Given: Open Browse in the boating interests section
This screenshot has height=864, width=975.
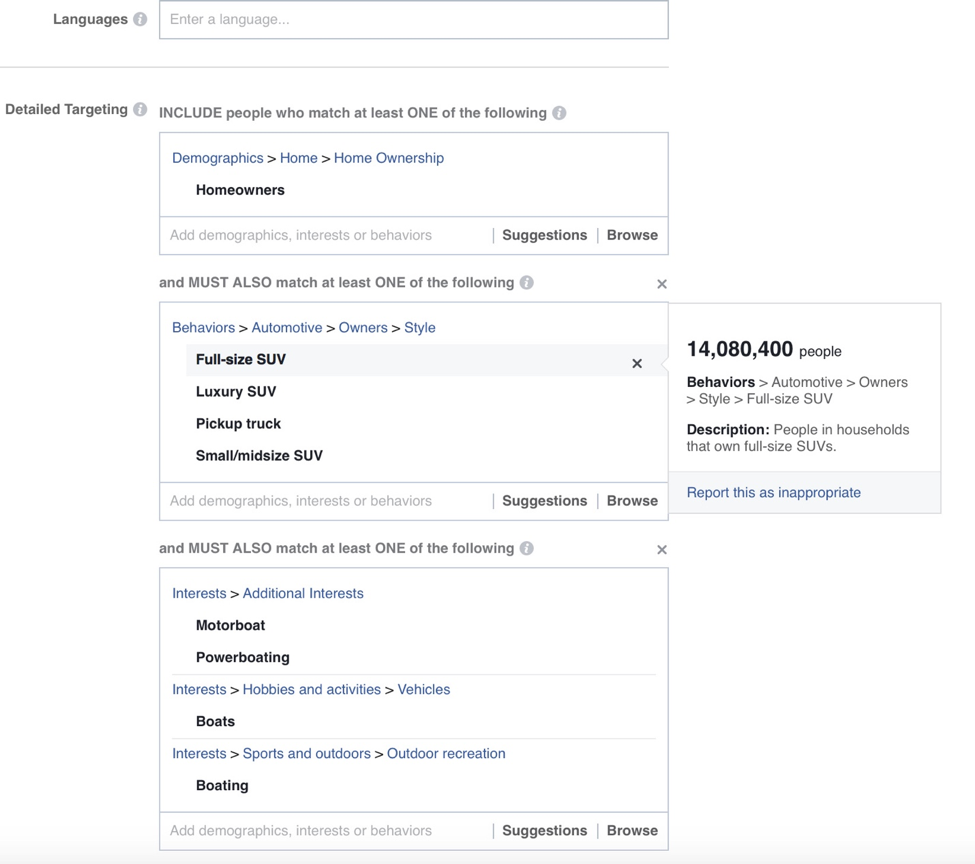Looking at the screenshot, I should tap(632, 831).
